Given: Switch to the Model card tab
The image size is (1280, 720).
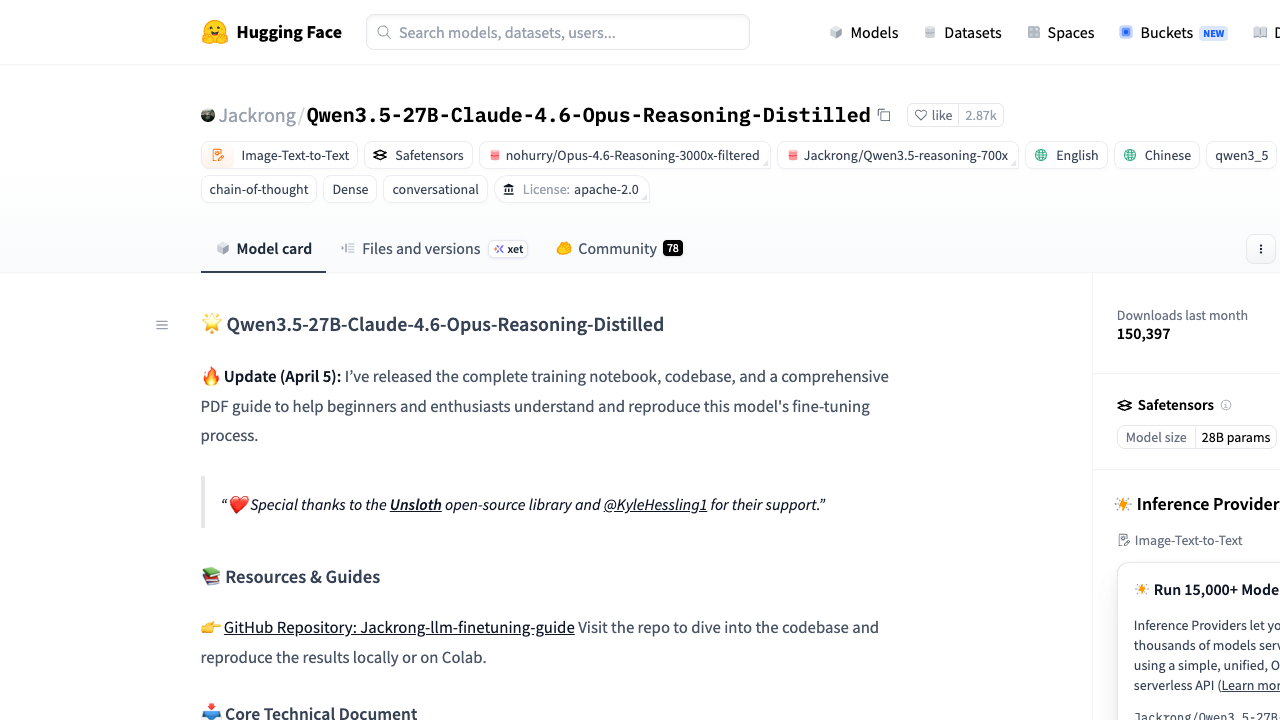Looking at the screenshot, I should (x=263, y=249).
